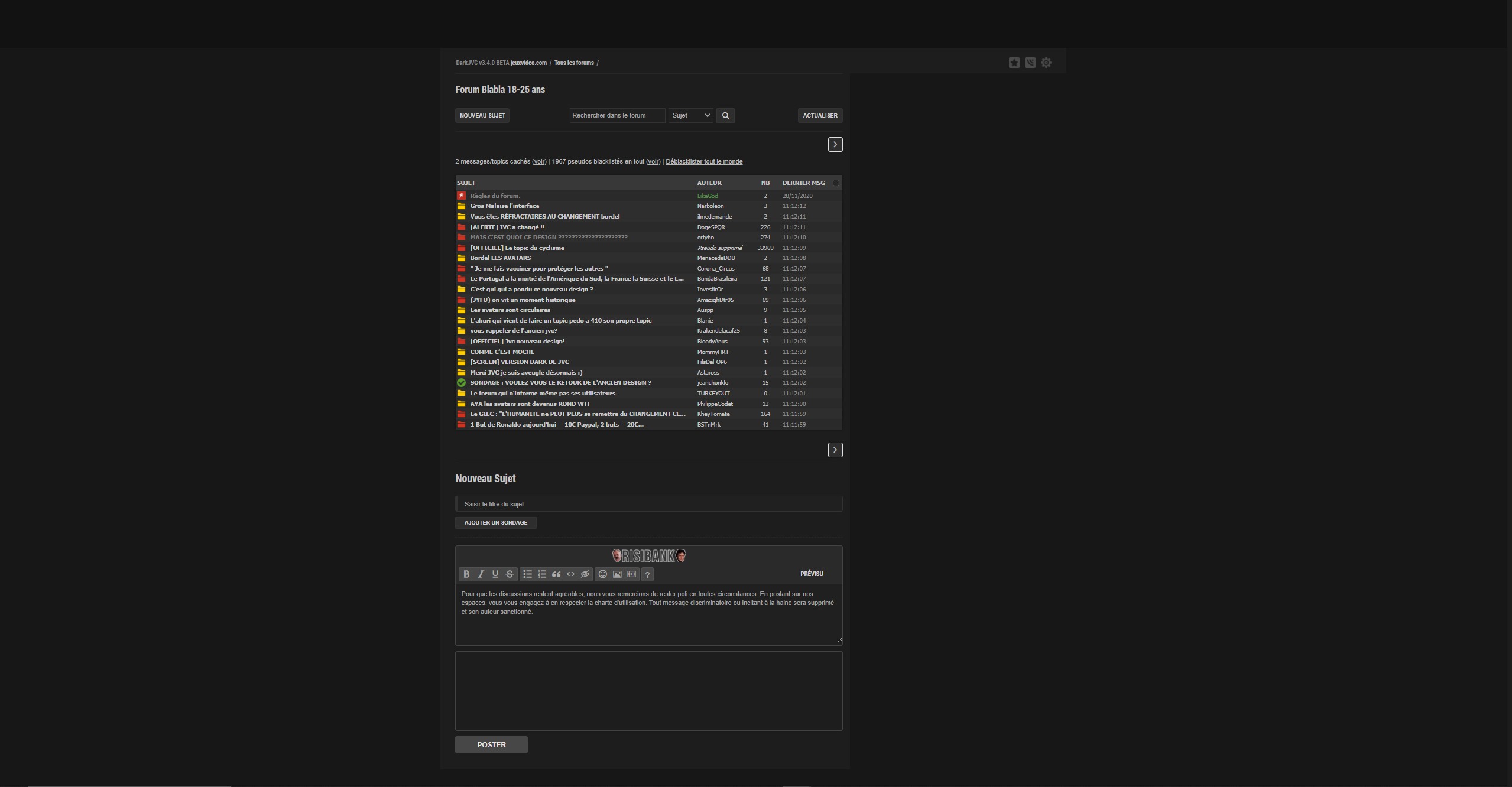Click the Risibank sticker banner
Screen dimensions: 1512x787
click(x=648, y=555)
